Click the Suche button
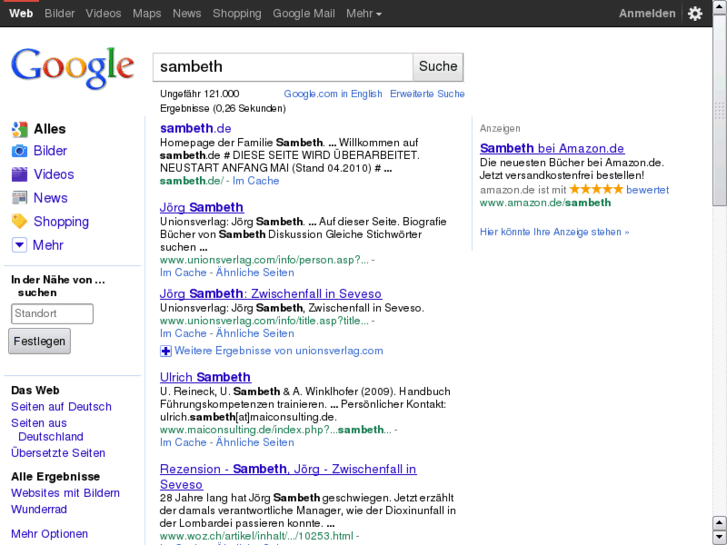Viewport: 727px width, 545px height. 438,67
